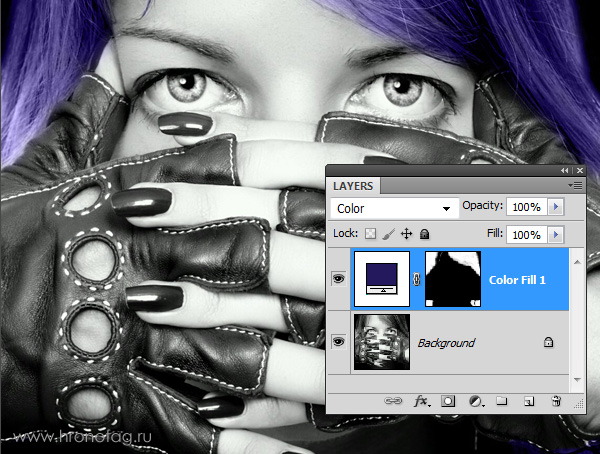Open the Layers panel options menu
This screenshot has width=600, height=454.
coord(576,186)
